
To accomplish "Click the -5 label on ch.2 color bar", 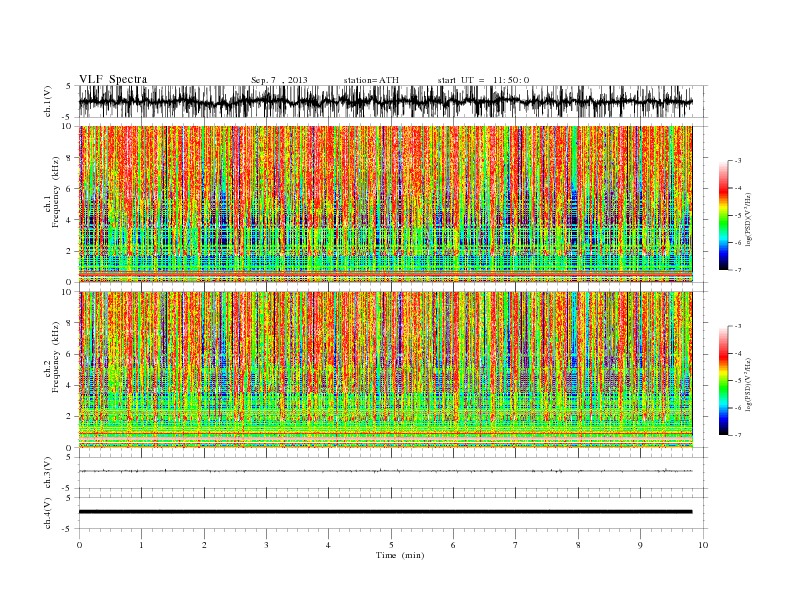I will [x=738, y=381].
